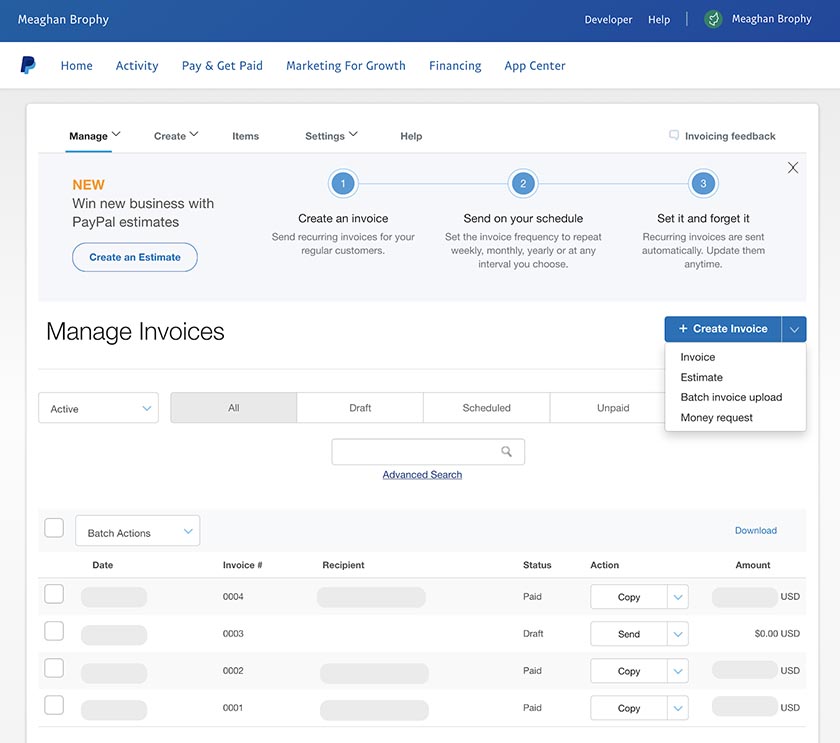Click the Invoicing feedback speech bubble icon
Screen dimensions: 840x743
[x=674, y=135]
